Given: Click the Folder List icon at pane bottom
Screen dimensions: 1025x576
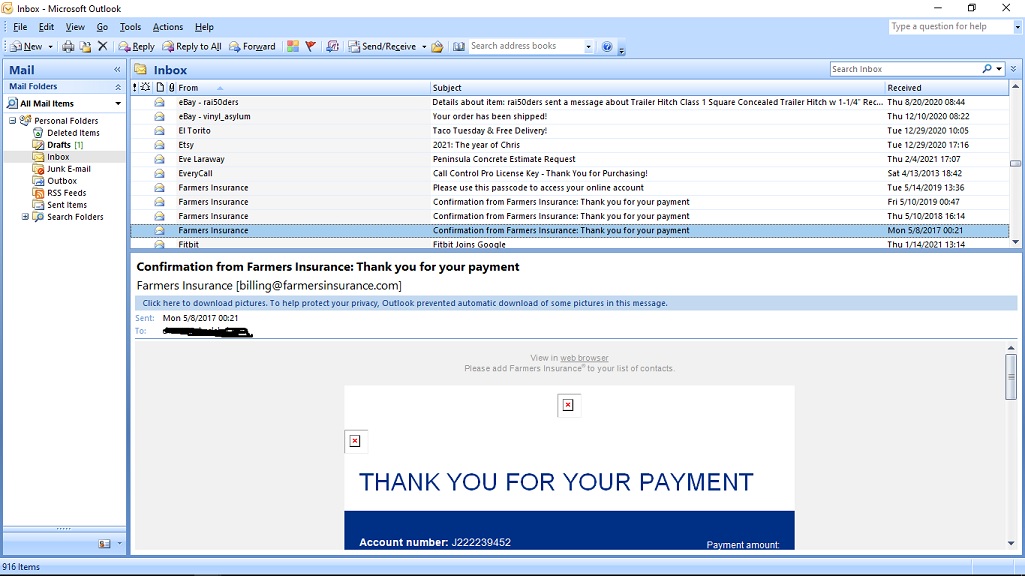Looking at the screenshot, I should click(x=104, y=543).
